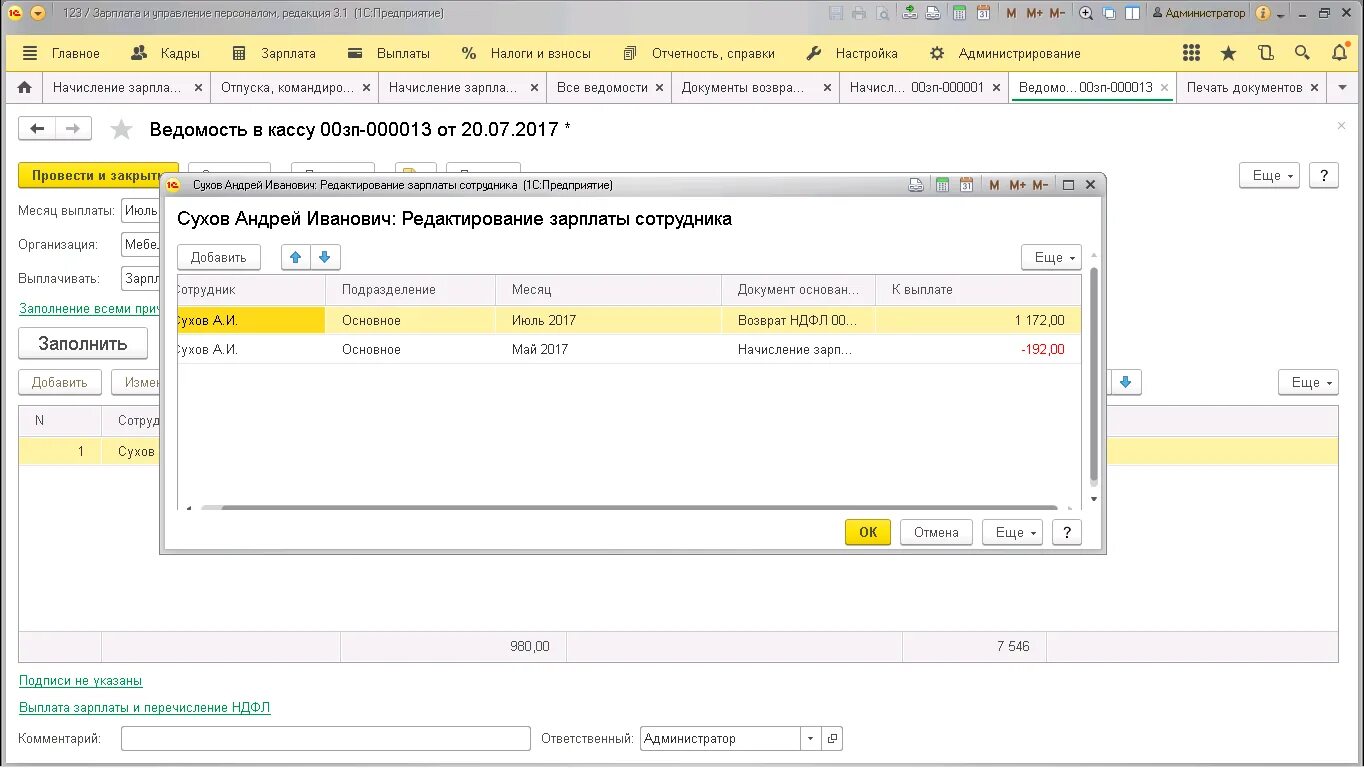Click the dialog's vertical scrollbar
This screenshot has height=768, width=1364.
point(1094,375)
